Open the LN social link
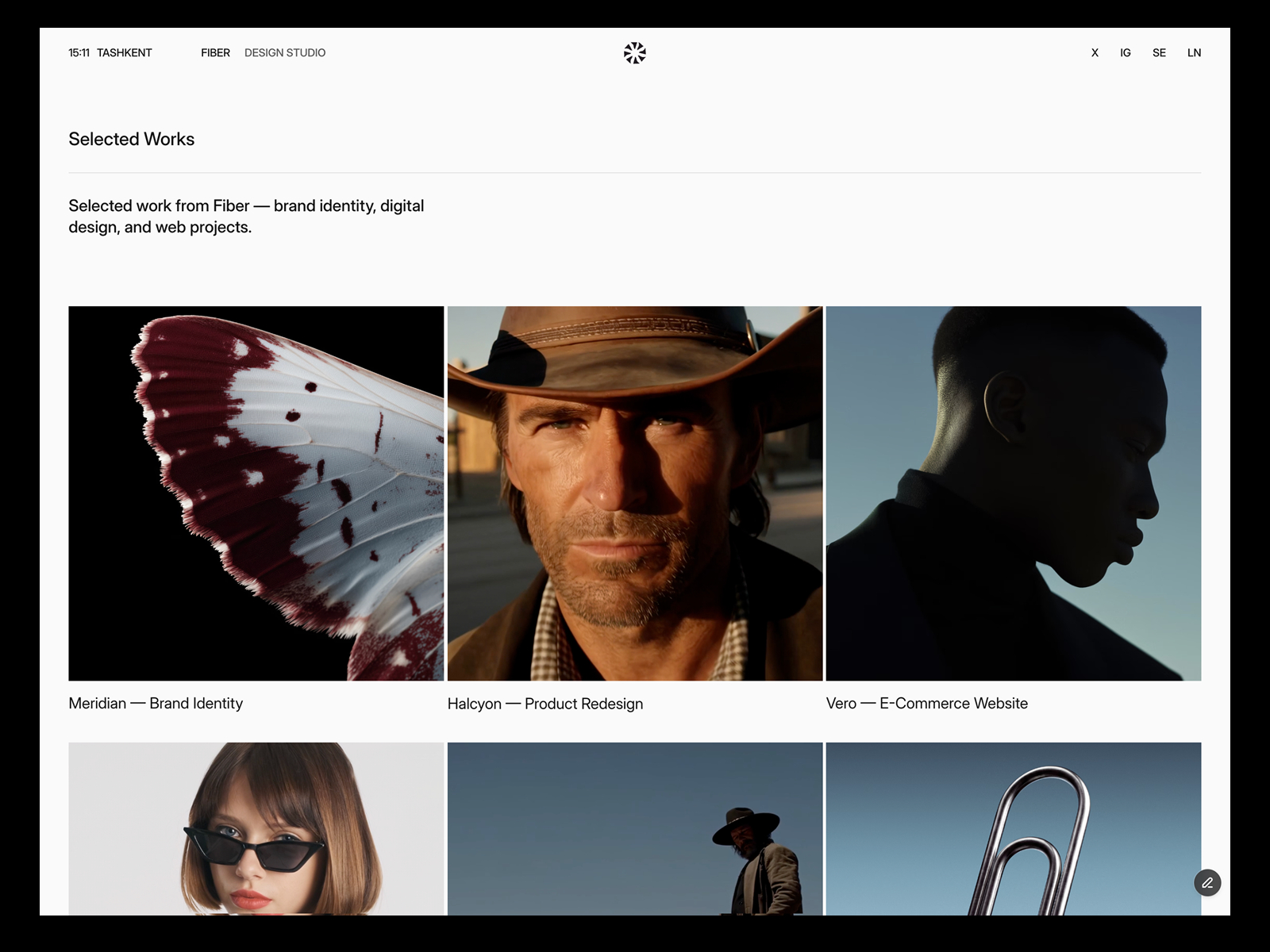Viewport: 1270px width, 952px height. (x=1195, y=53)
